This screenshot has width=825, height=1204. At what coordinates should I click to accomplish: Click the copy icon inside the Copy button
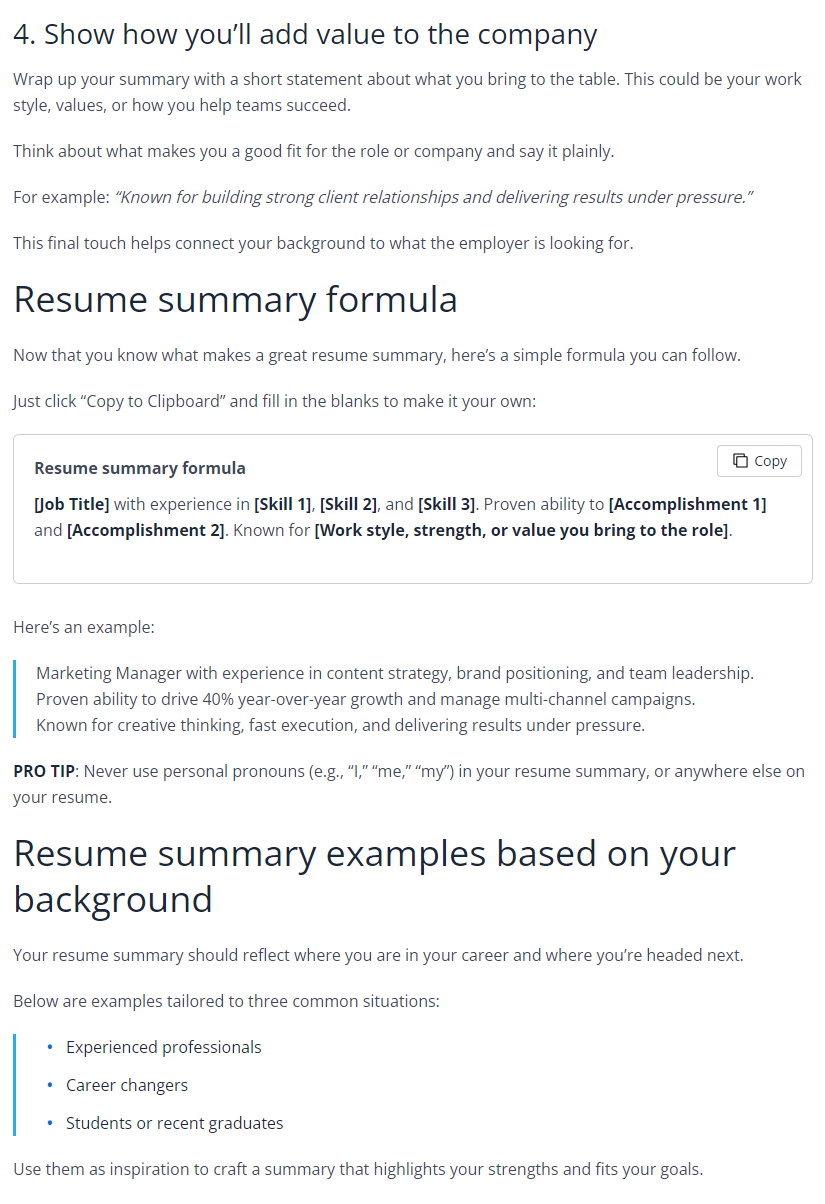[740, 460]
